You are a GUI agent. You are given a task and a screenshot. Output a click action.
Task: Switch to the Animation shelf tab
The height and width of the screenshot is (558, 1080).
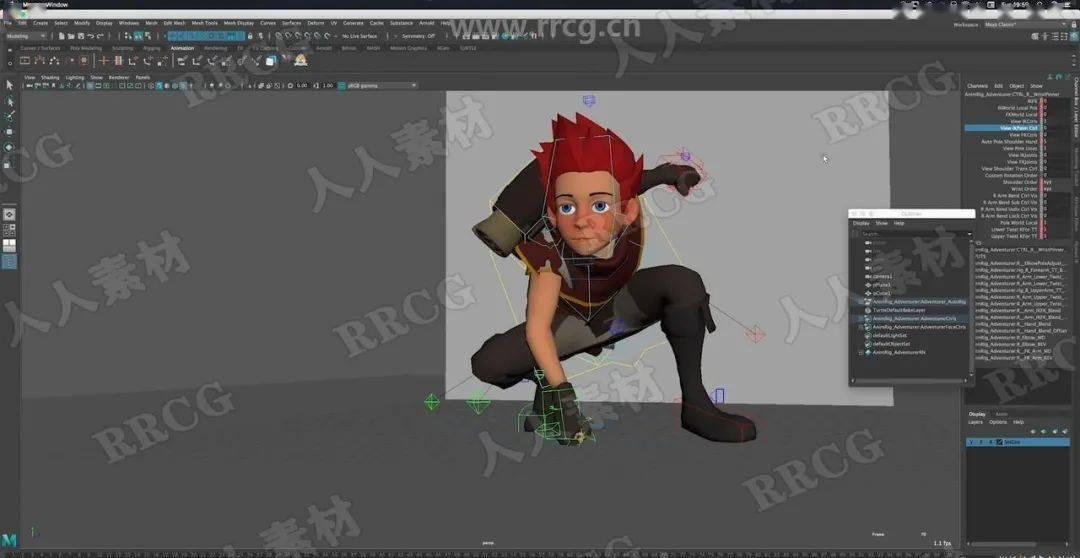tap(182, 48)
